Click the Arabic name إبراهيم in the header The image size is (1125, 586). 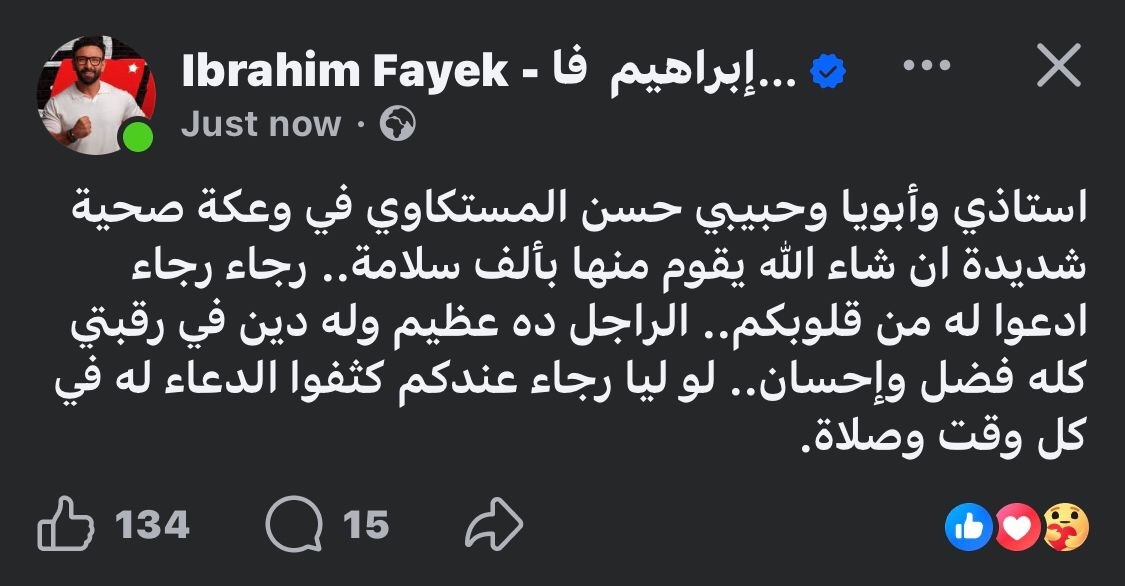[x=700, y=71]
